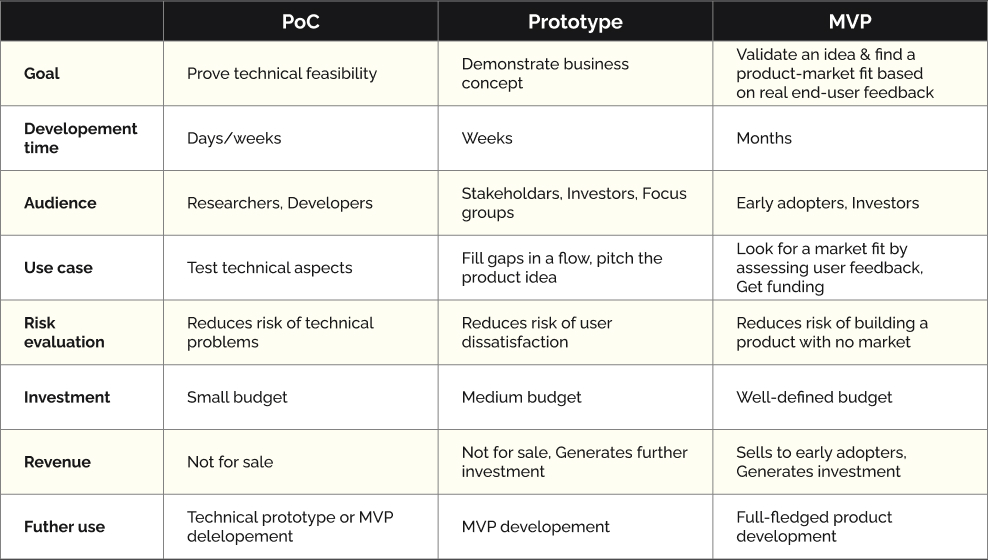Screen dimensions: 988x560
Task: Select the Goal row label
Action: (x=42, y=73)
